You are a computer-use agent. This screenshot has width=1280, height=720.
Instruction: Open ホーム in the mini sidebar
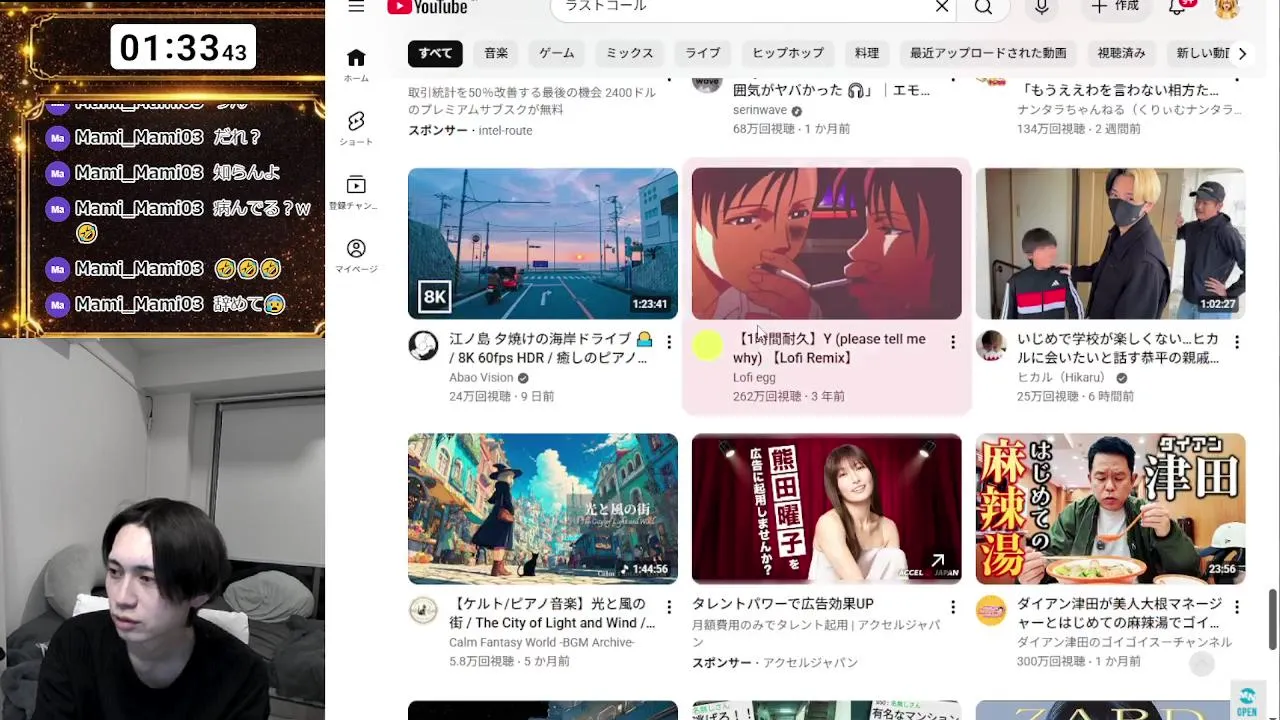[x=356, y=64]
